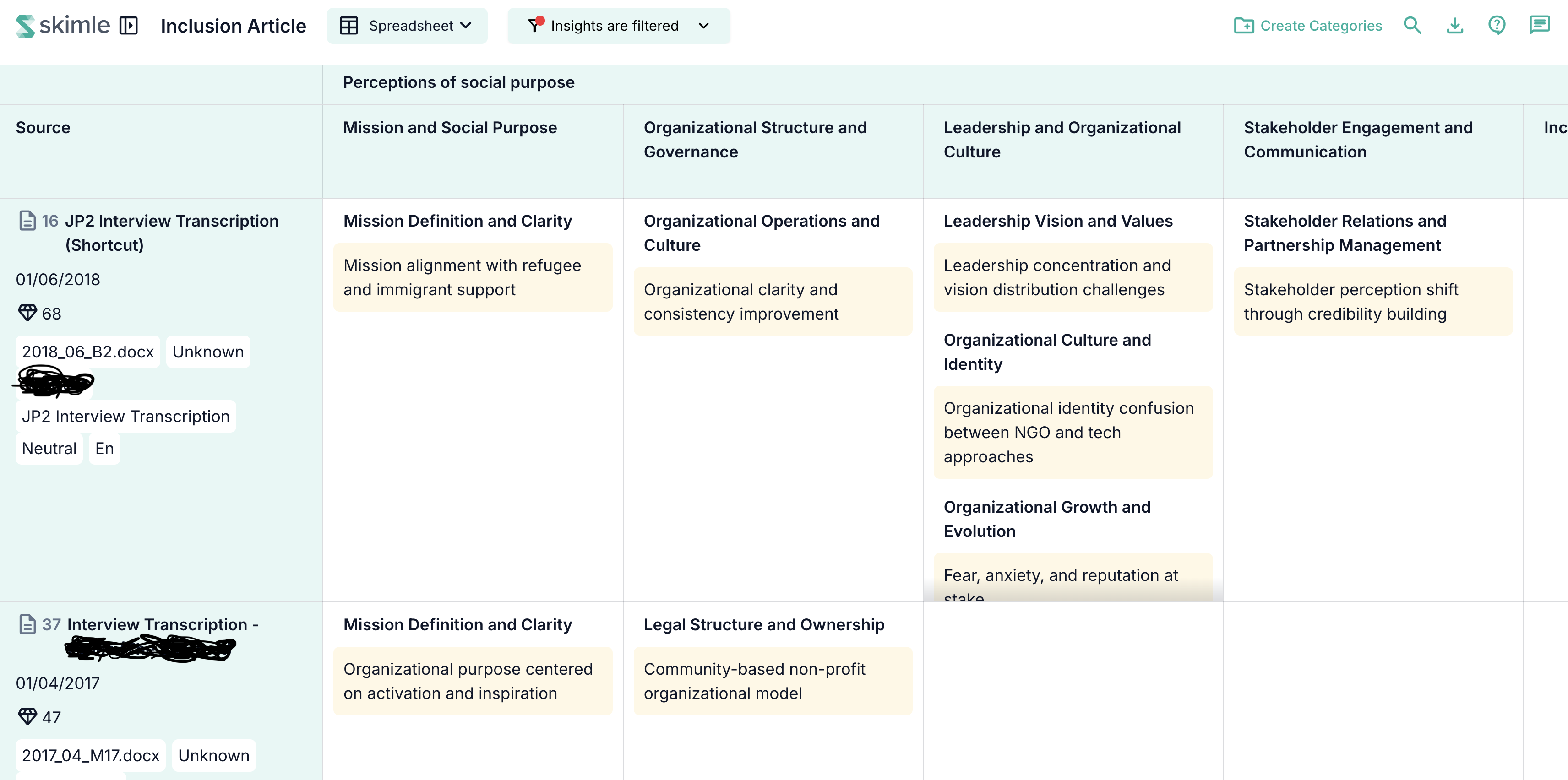Click the Create Categories link
This screenshot has width=1568, height=780.
coord(1322,26)
